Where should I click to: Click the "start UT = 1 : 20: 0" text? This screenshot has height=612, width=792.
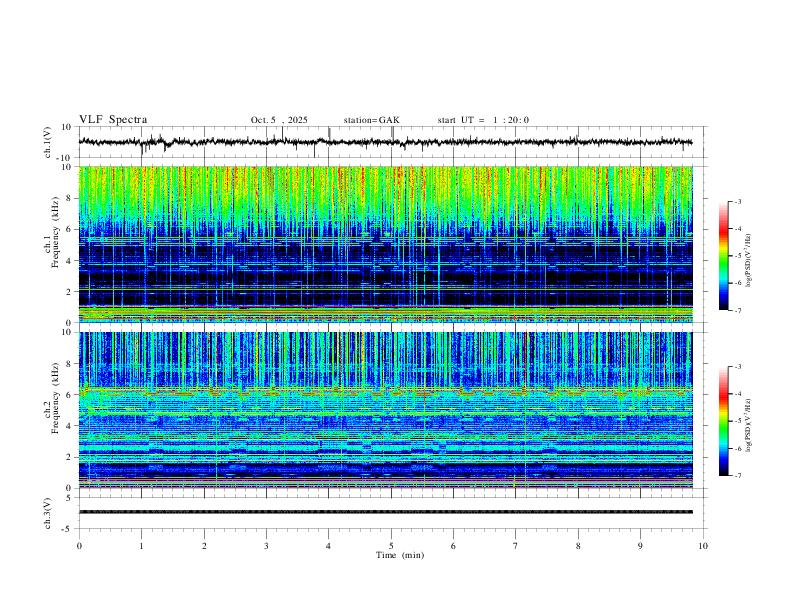483,120
